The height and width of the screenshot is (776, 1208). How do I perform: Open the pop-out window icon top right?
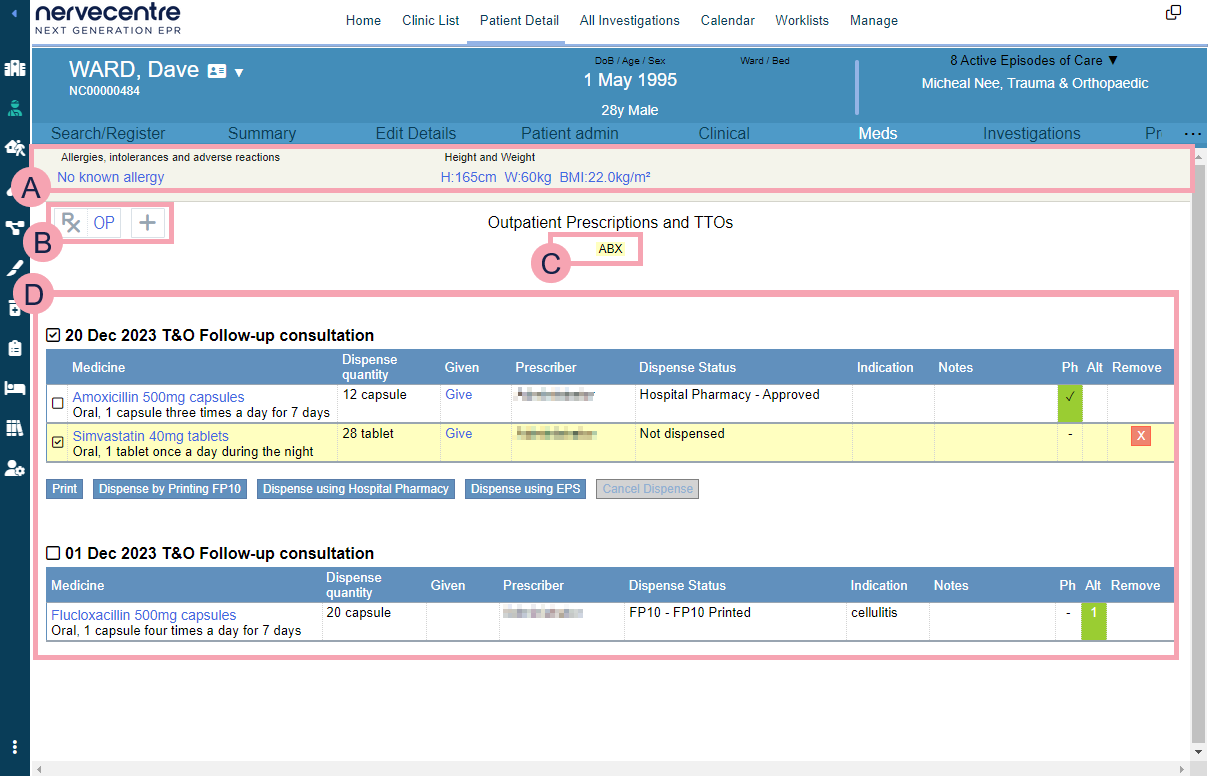(1173, 13)
